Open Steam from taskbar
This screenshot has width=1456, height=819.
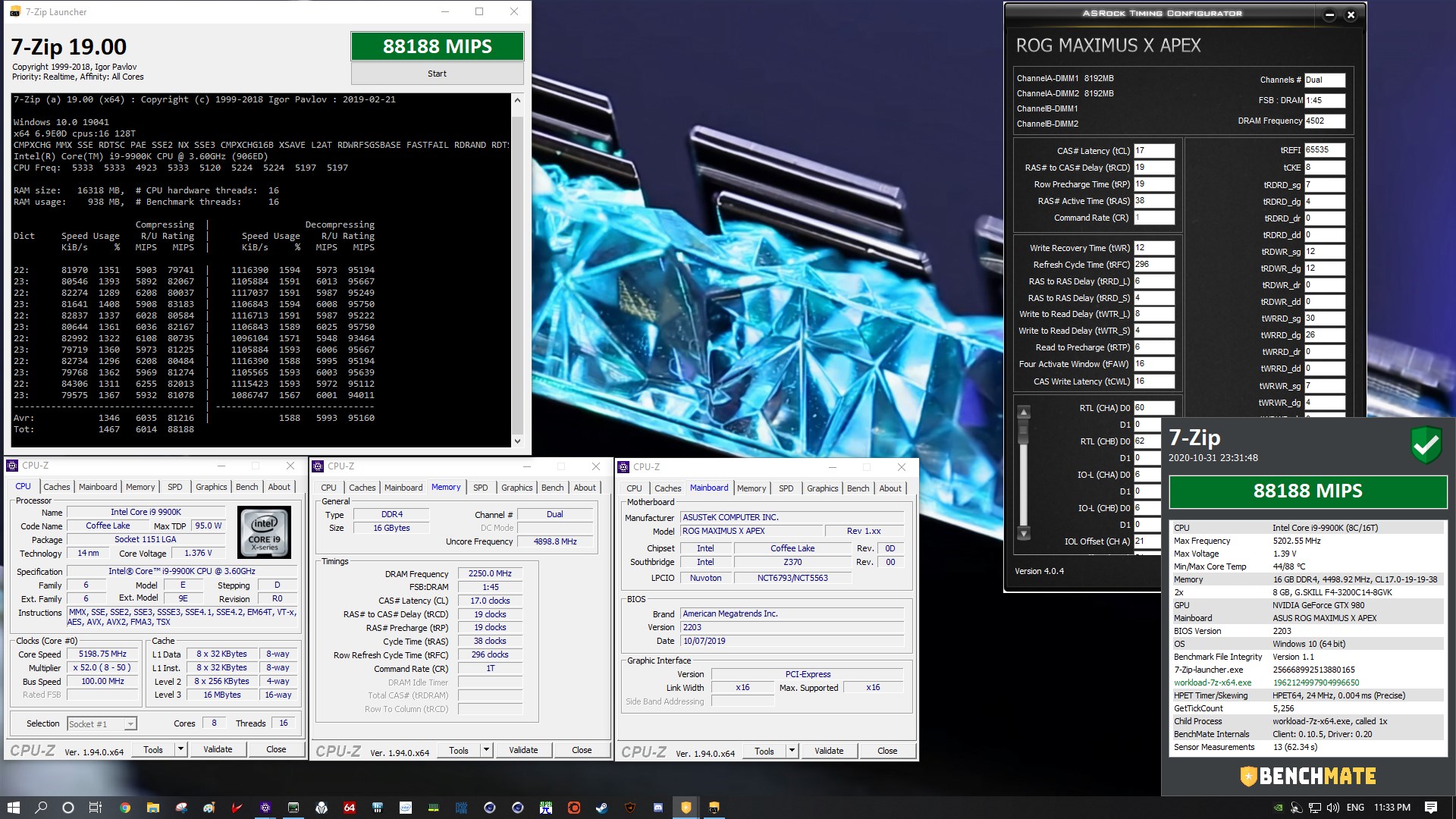[x=602, y=808]
